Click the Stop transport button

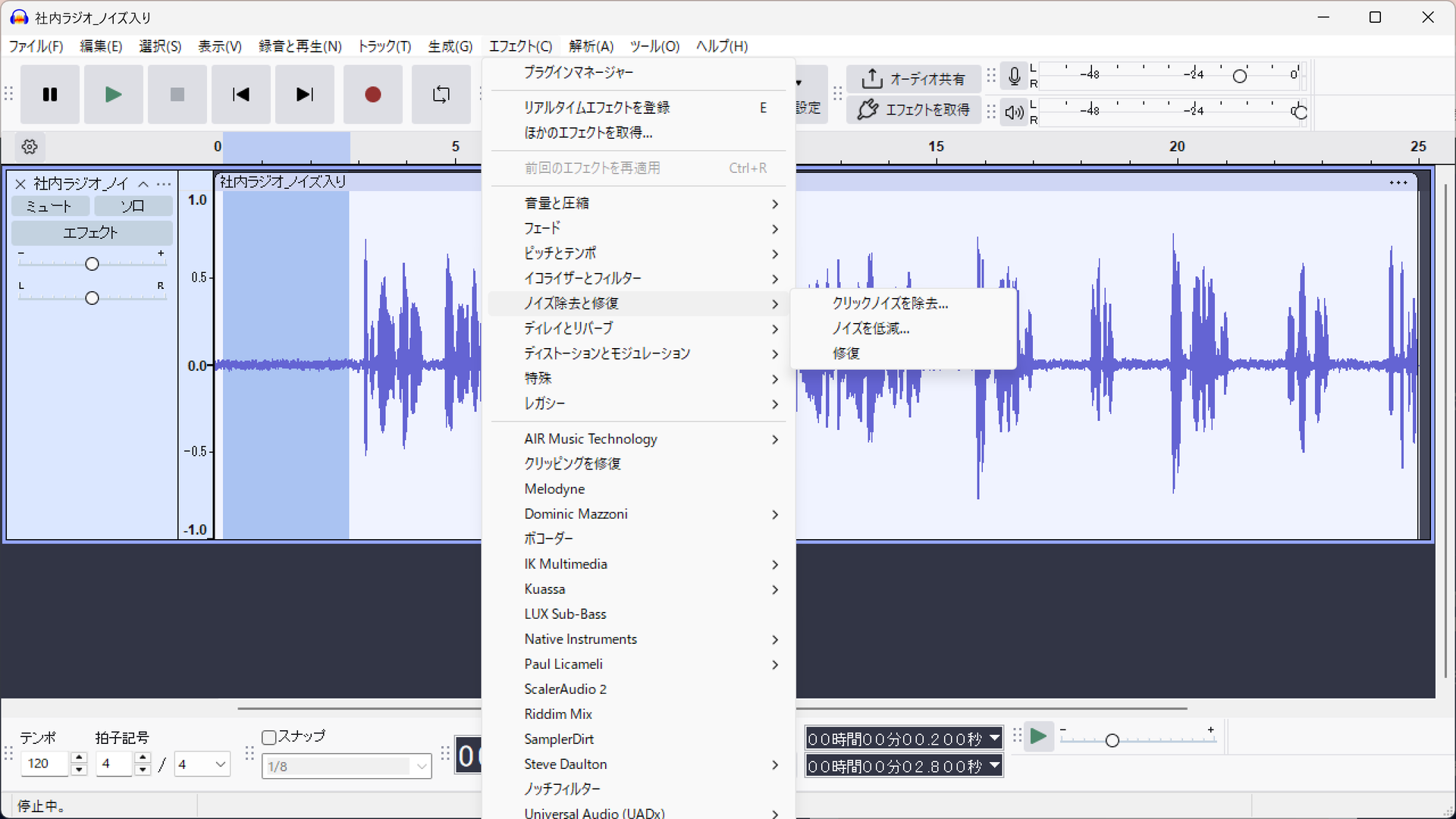(177, 95)
